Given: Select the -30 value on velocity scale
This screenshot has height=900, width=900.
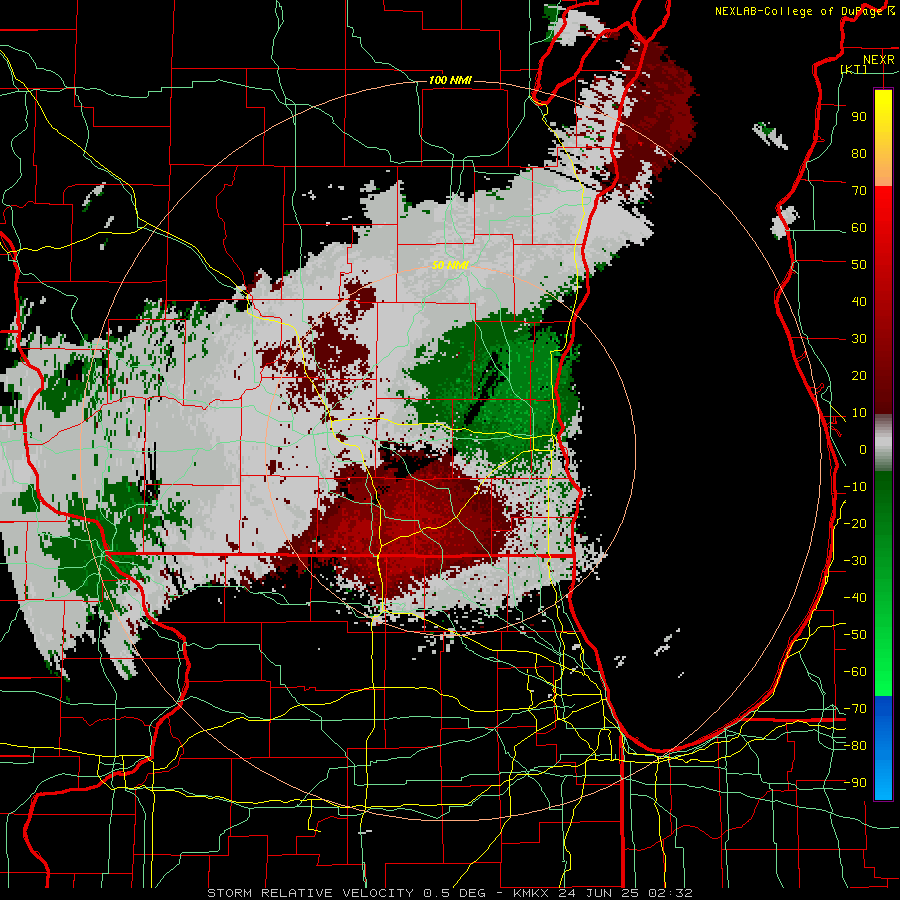Looking at the screenshot, I should (x=855, y=561).
